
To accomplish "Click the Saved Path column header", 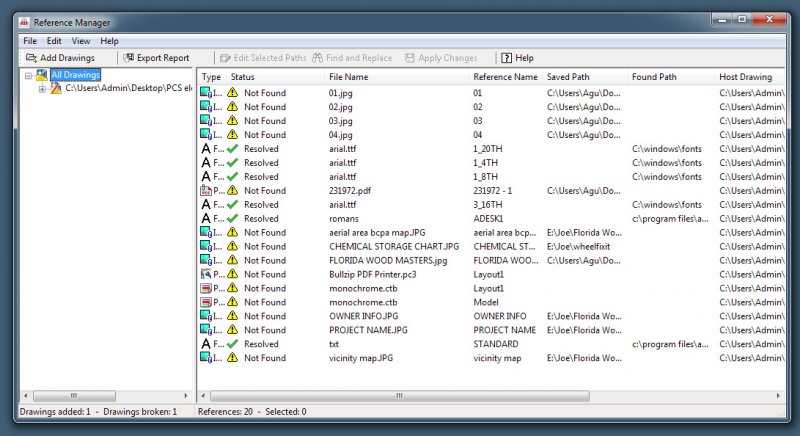I will (568, 77).
